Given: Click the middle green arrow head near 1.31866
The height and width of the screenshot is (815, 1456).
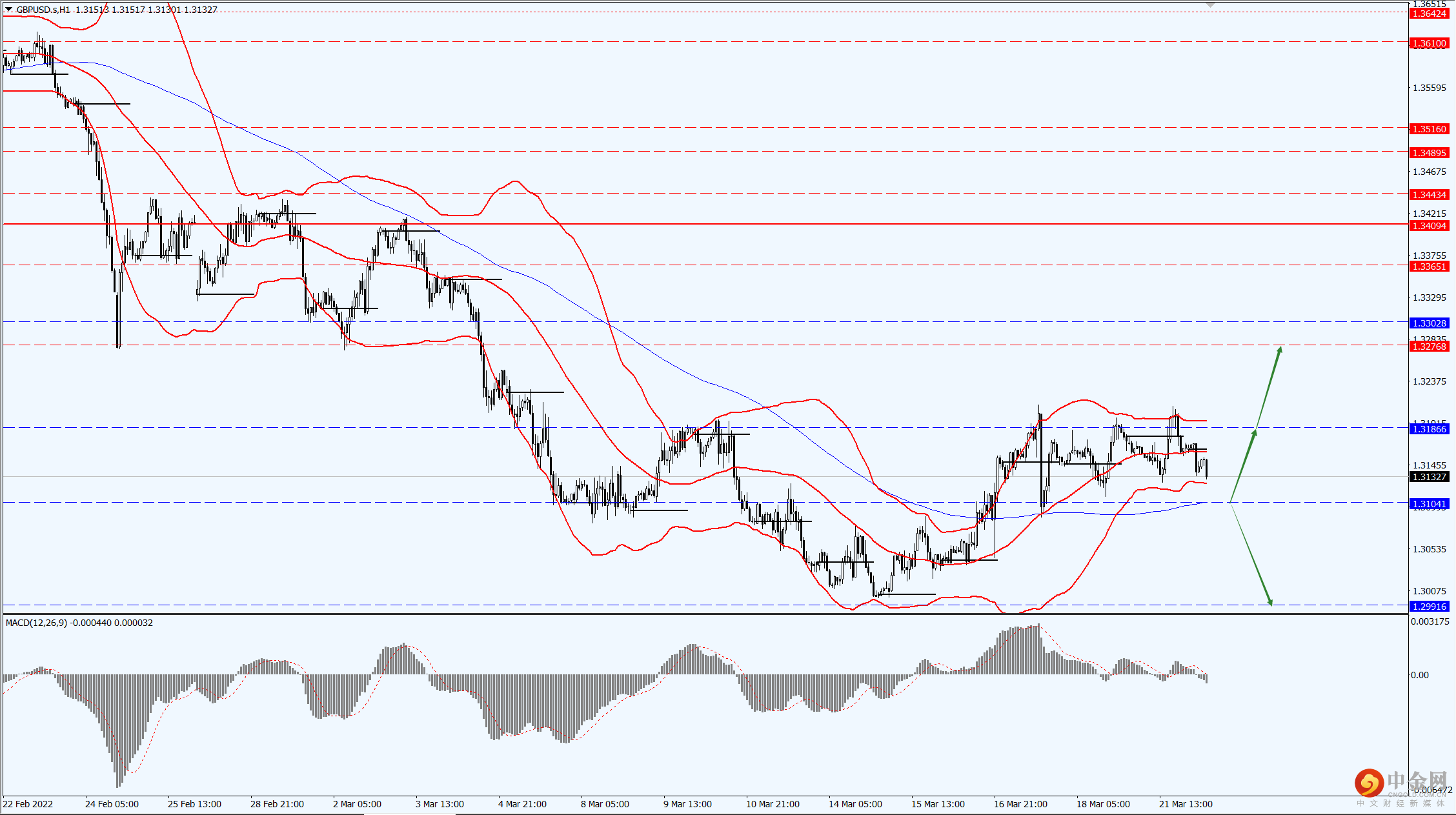Looking at the screenshot, I should pyautogui.click(x=1255, y=434).
